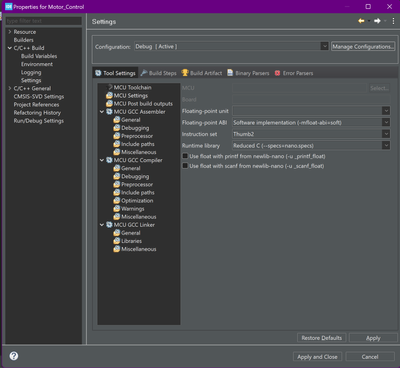This screenshot has width=400, height=368.
Task: Collapse the MCU GCC Linker node
Action: tap(102, 225)
